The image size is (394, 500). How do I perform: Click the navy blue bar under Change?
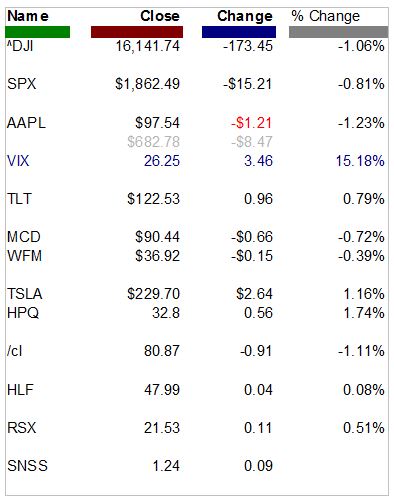coord(239,32)
